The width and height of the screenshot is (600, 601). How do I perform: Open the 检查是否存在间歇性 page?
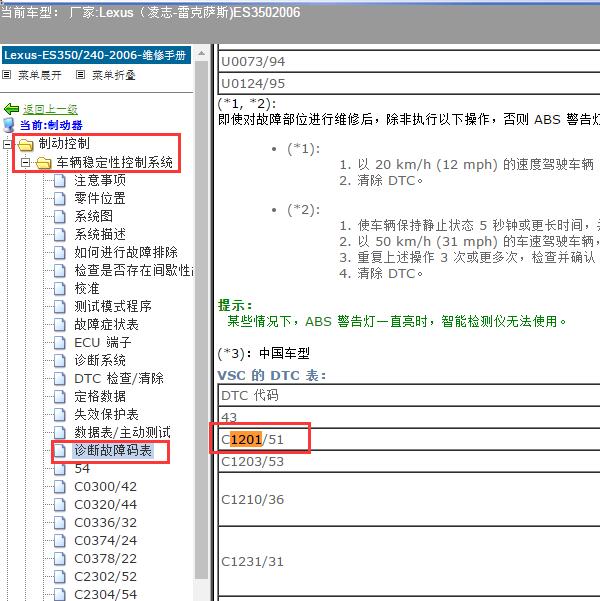click(x=133, y=270)
